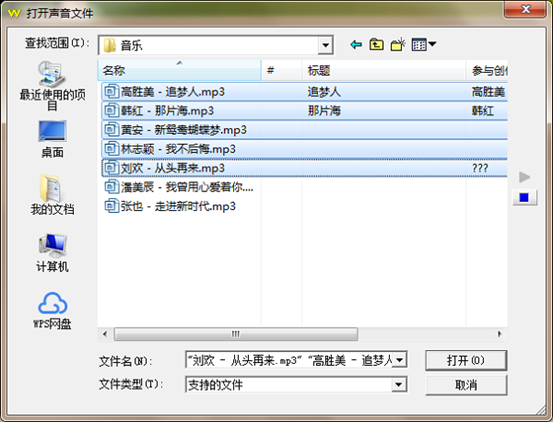553x422 pixels.
Task: Expand the 文件类型 dropdown
Action: (399, 384)
